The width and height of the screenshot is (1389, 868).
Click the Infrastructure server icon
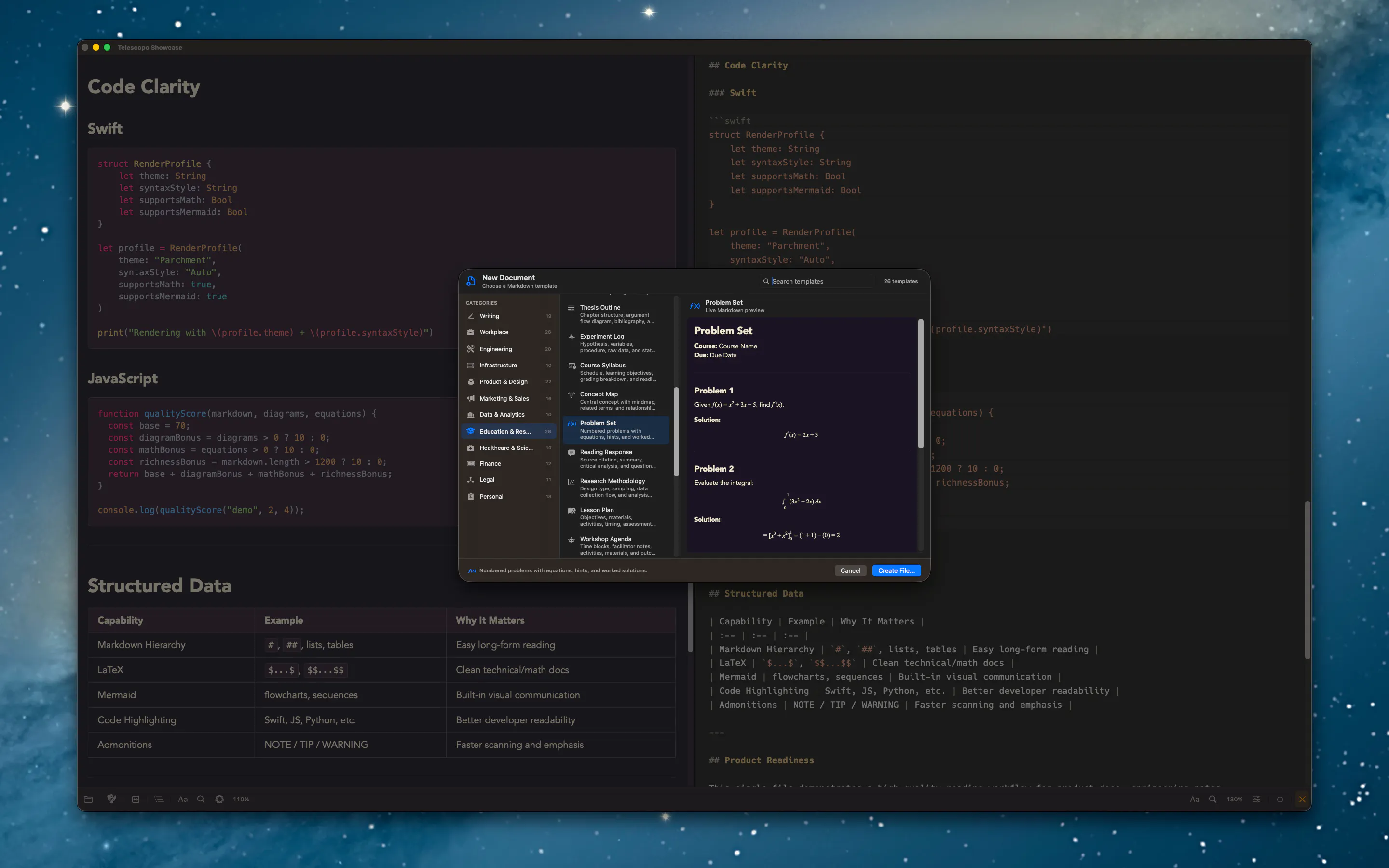click(471, 366)
